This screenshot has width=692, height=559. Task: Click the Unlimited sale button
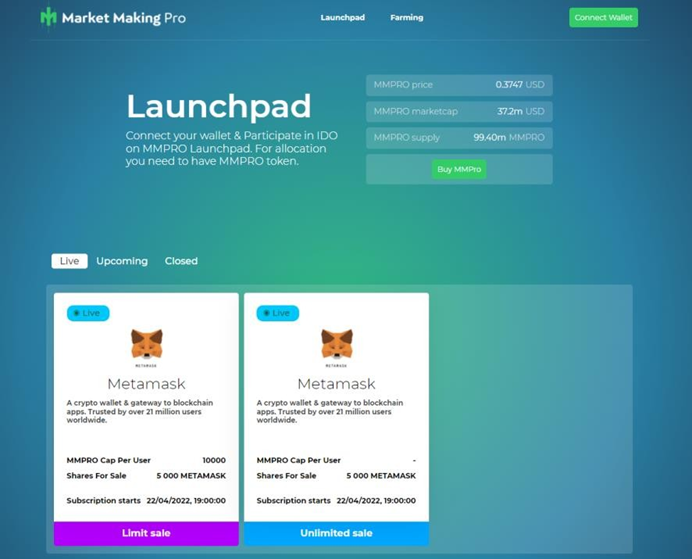336,533
